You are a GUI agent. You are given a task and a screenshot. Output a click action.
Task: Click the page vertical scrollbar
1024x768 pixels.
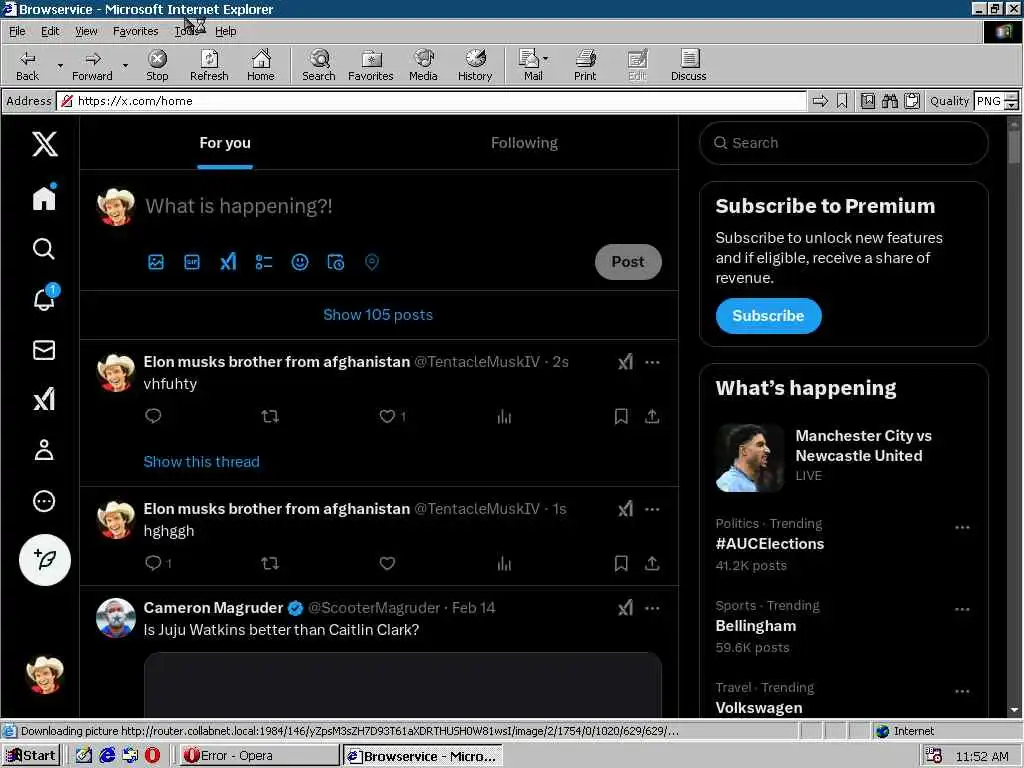(x=1014, y=417)
